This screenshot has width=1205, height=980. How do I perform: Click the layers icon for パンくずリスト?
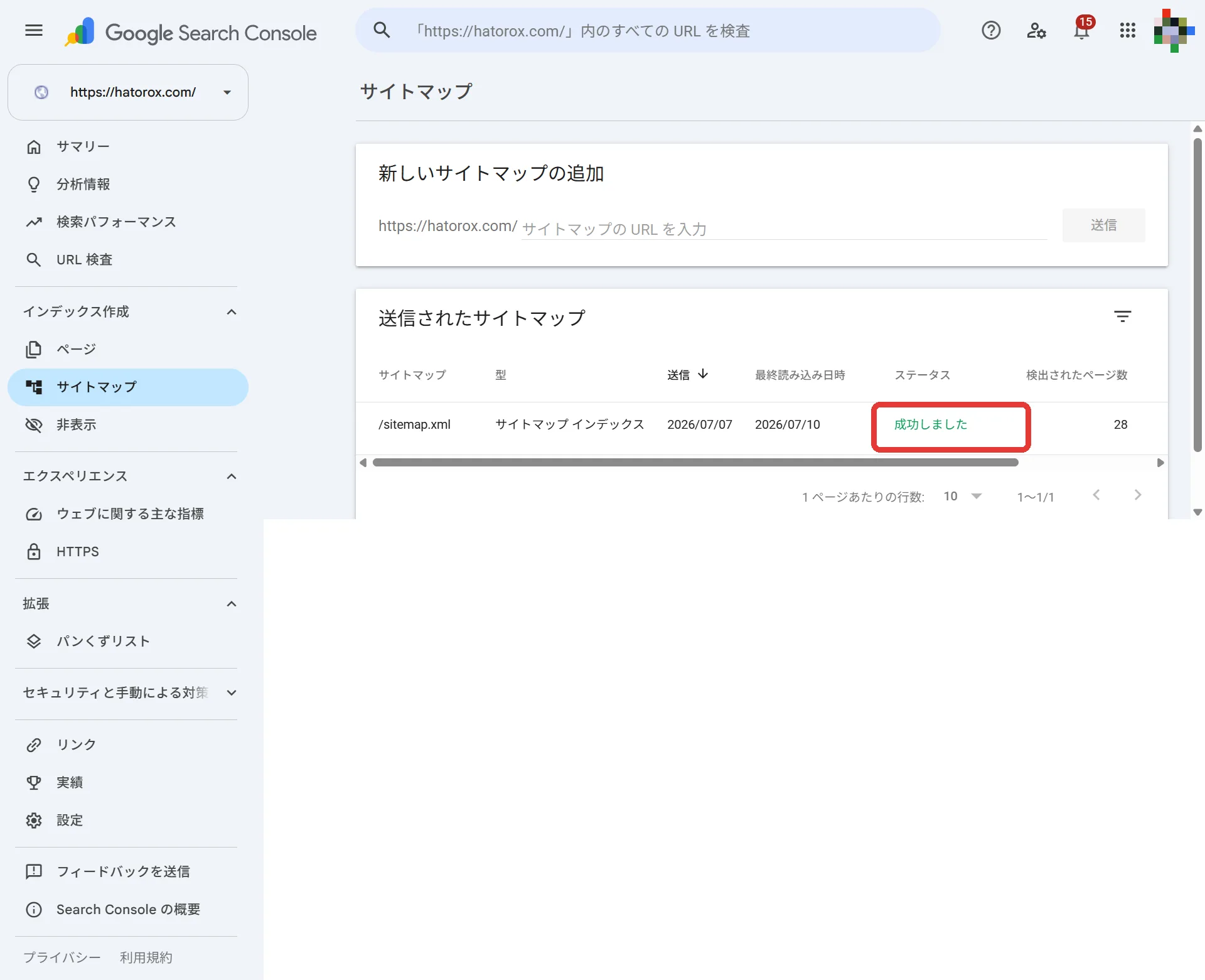(34, 641)
